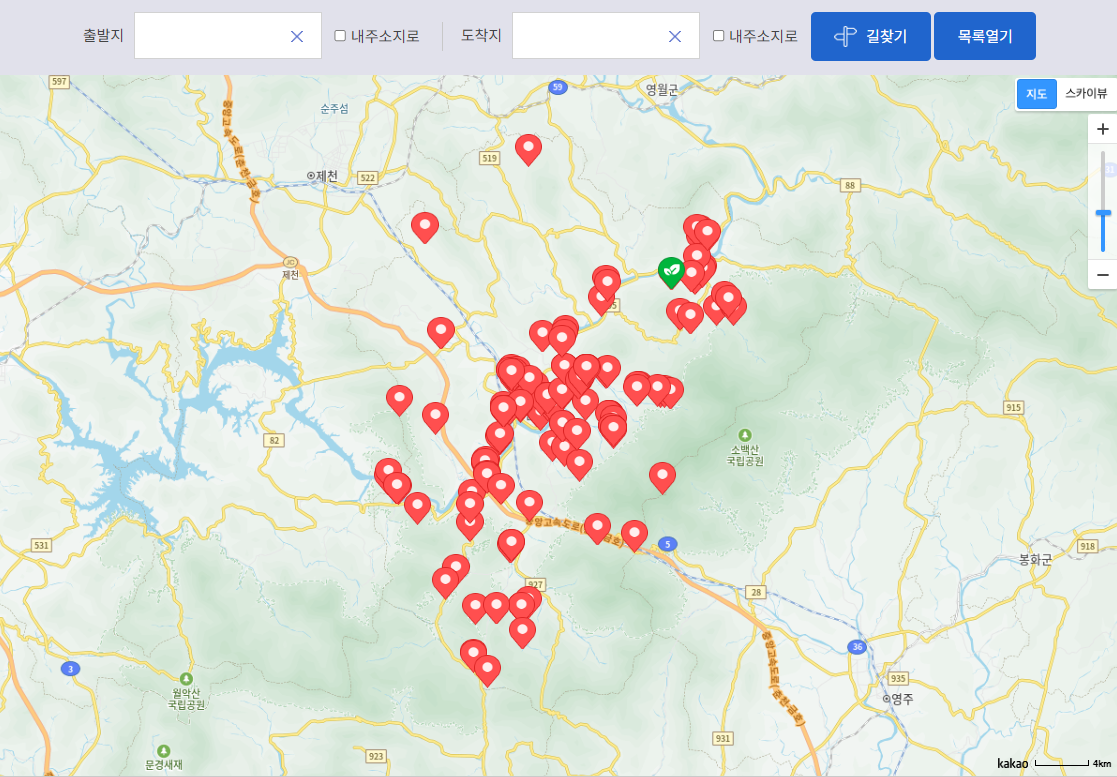The width and height of the screenshot is (1117, 777).
Task: Click the road 531 label
Action: [41, 546]
